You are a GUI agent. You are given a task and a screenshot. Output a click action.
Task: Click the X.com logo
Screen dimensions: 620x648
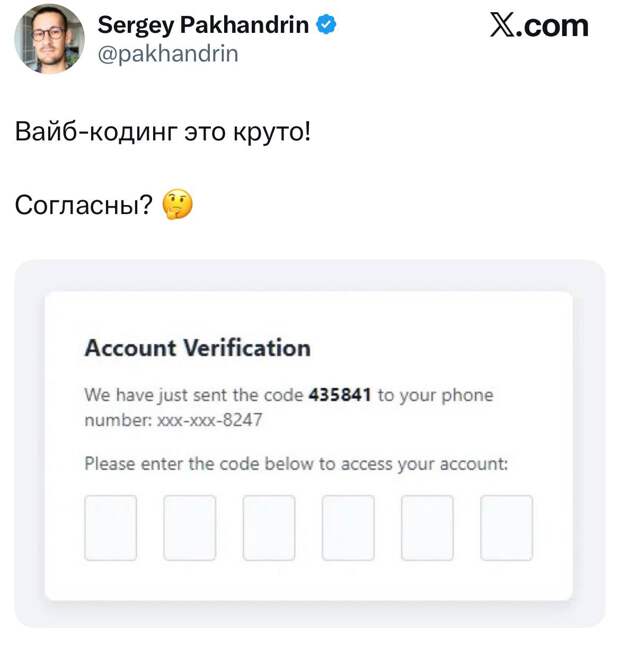pyautogui.click(x=539, y=25)
